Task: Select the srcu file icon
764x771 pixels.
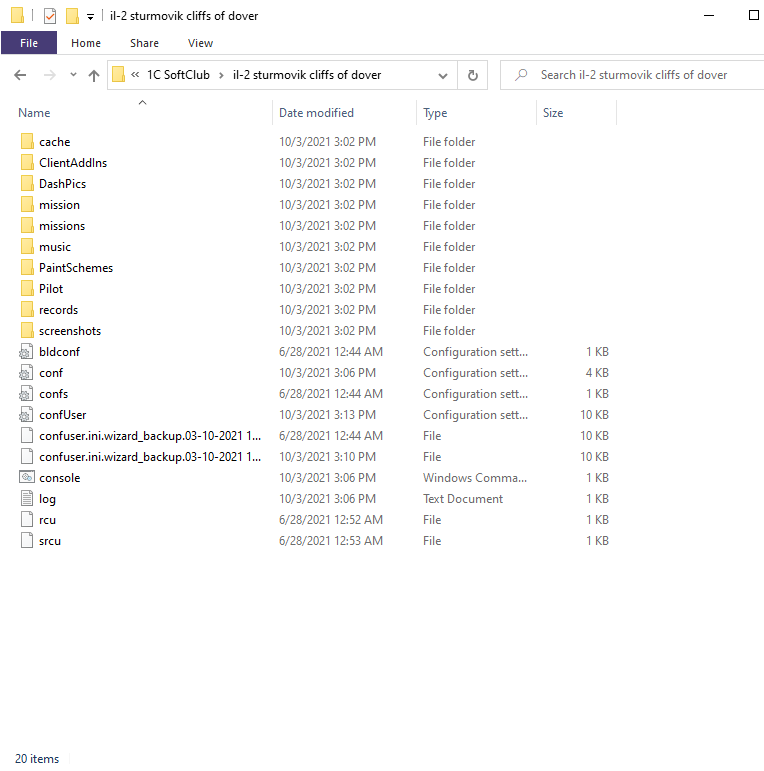Action: click(27, 540)
